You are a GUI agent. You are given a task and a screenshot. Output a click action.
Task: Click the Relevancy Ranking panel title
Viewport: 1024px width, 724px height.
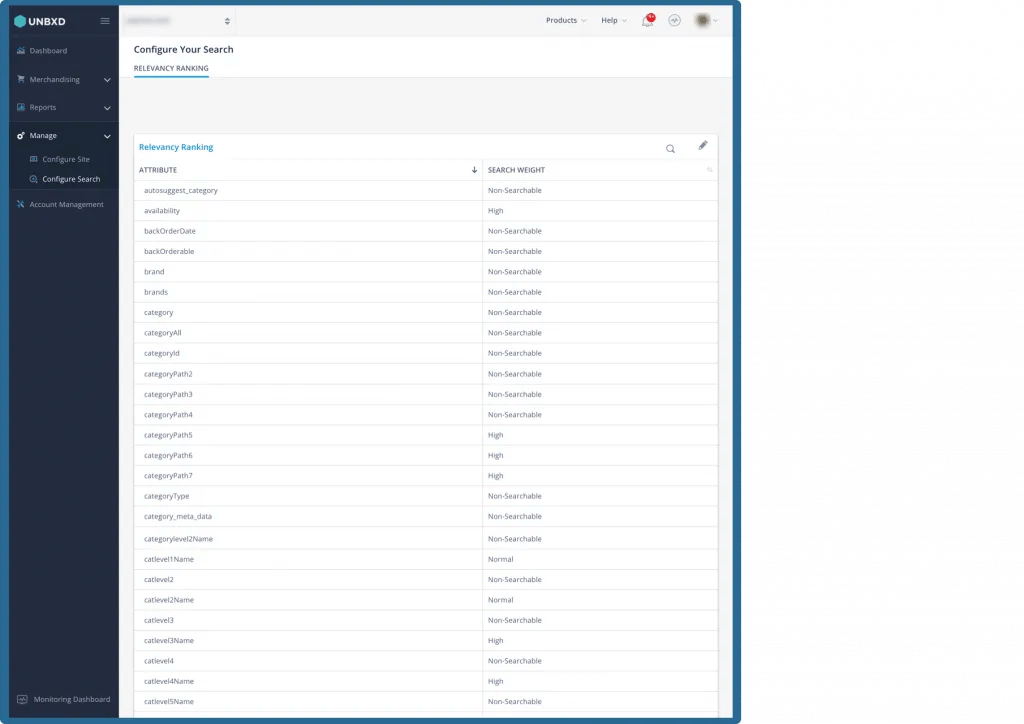(176, 147)
